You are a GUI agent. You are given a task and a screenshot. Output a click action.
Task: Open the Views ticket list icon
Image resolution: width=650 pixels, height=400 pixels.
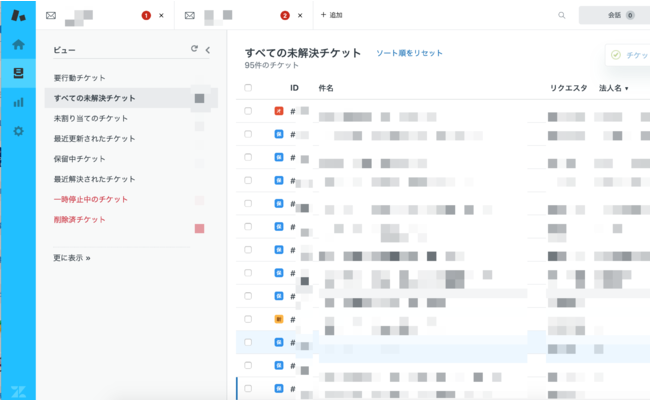(x=18, y=73)
